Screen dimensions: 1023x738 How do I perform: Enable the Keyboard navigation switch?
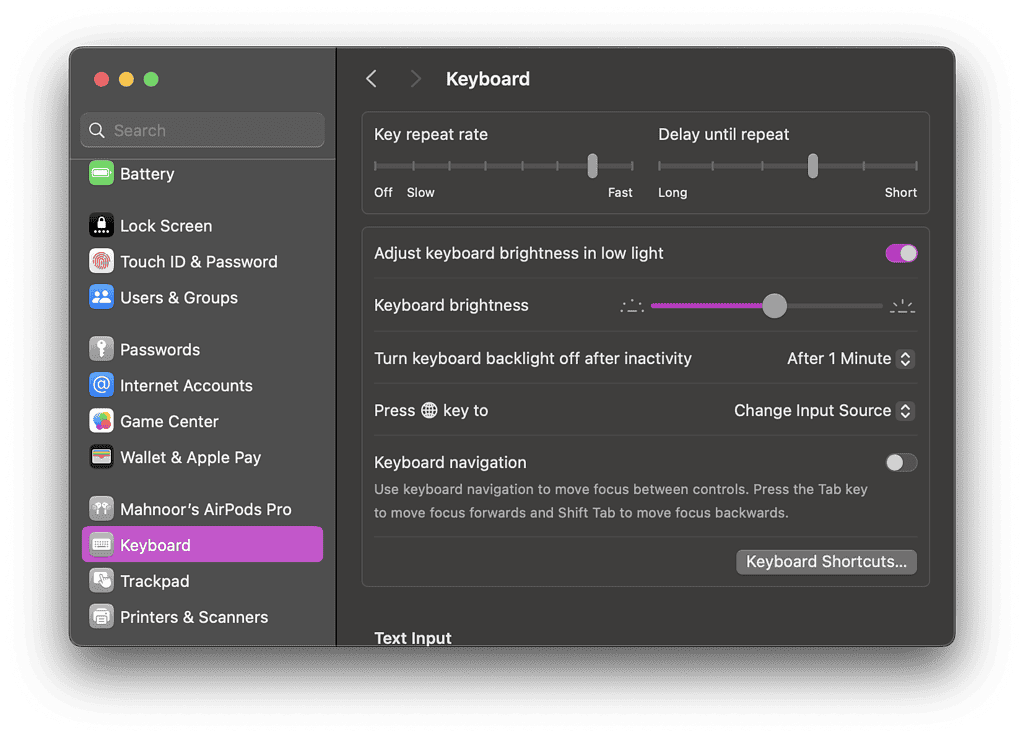pyautogui.click(x=901, y=463)
